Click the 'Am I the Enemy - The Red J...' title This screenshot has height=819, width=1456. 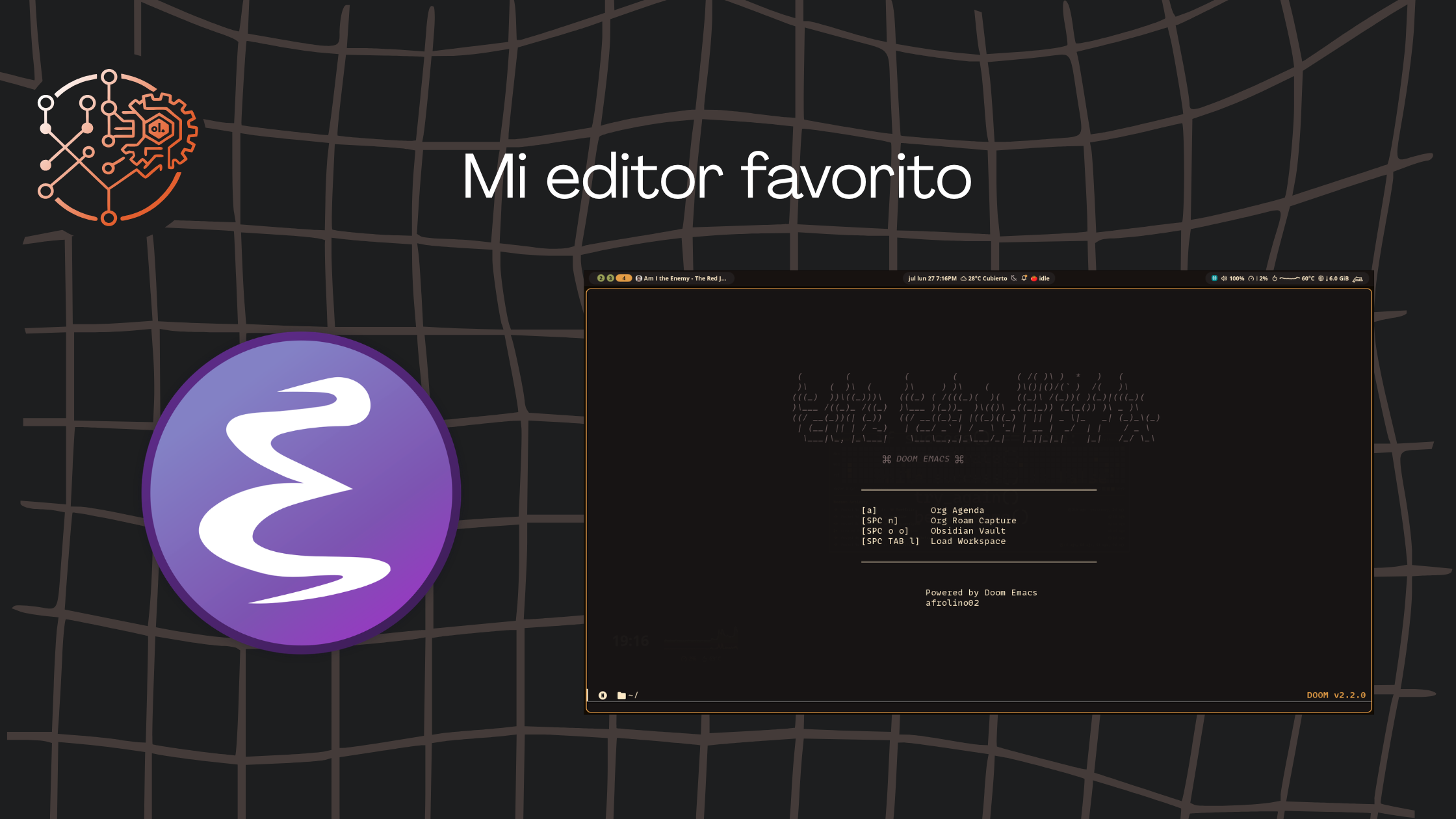(685, 278)
